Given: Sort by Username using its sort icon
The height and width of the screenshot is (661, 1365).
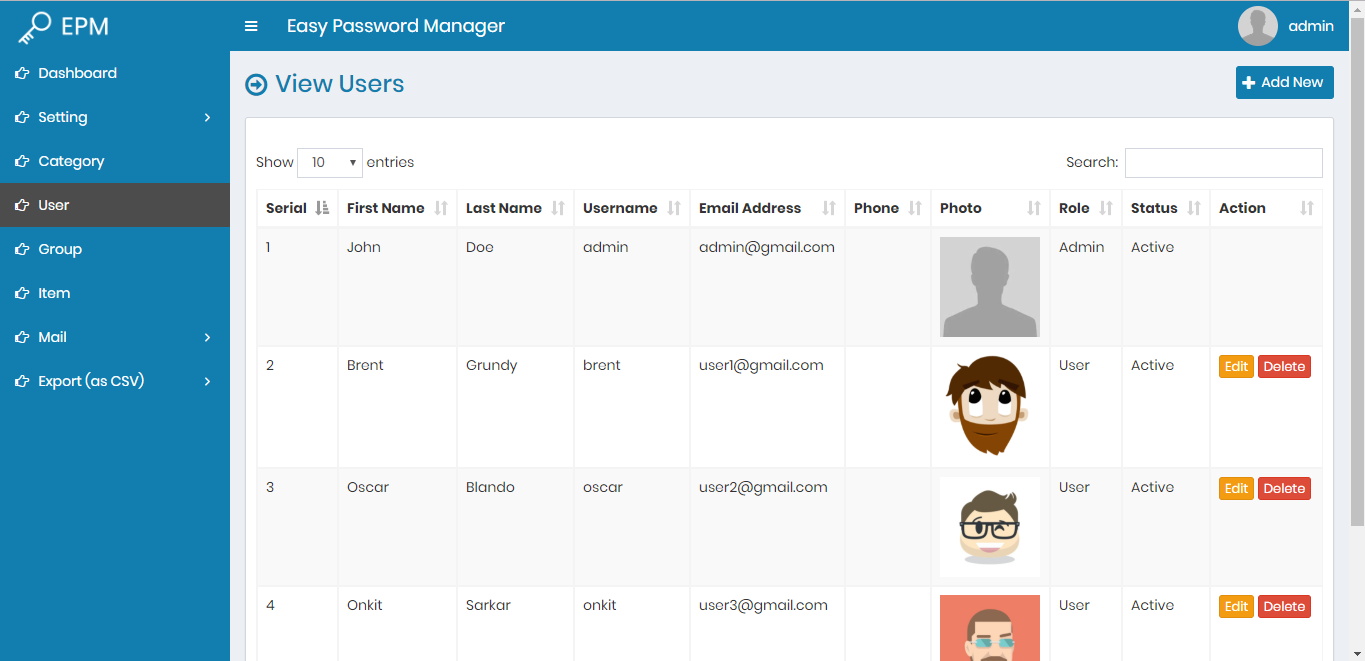Looking at the screenshot, I should 674,208.
